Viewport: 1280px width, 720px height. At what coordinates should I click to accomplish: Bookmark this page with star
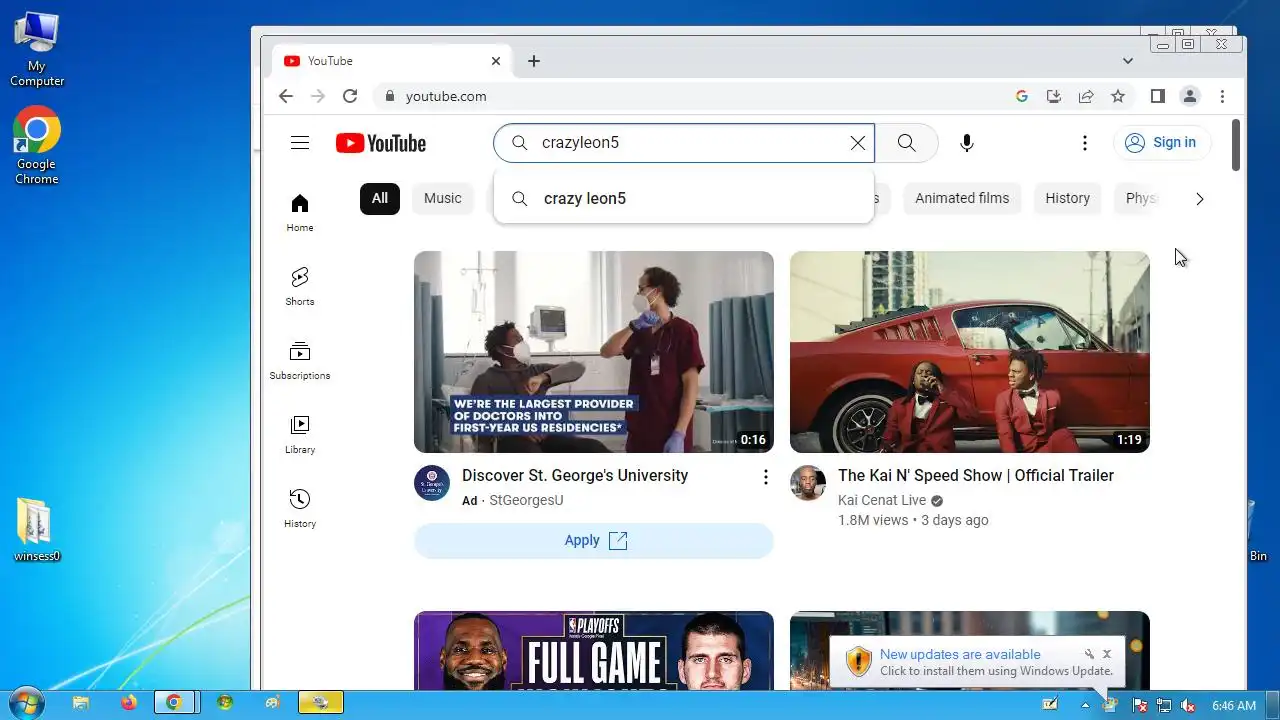pyautogui.click(x=1118, y=96)
